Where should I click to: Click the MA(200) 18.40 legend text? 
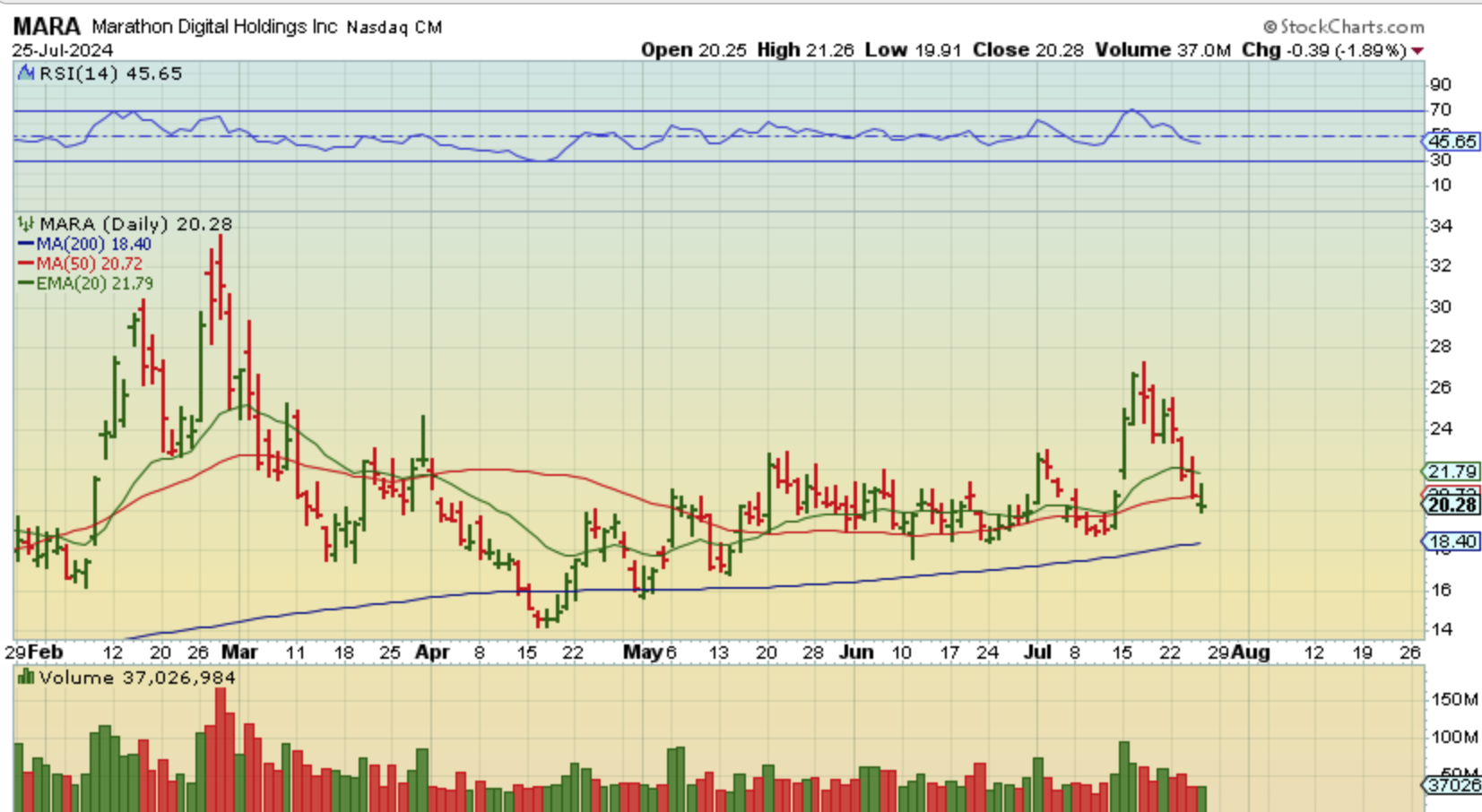click(x=94, y=245)
